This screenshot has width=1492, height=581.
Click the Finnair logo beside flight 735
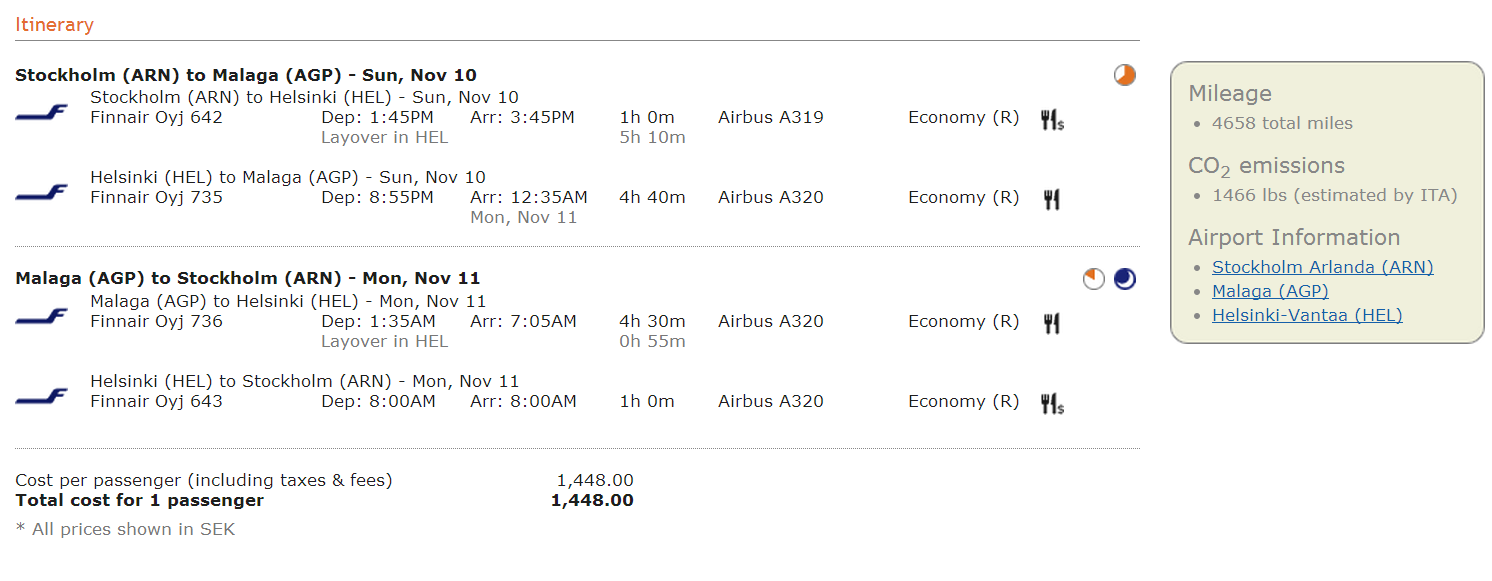pos(42,193)
